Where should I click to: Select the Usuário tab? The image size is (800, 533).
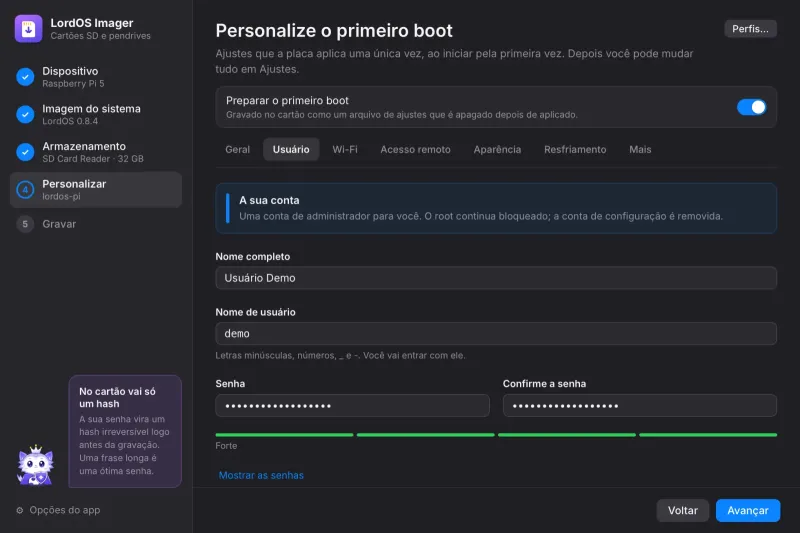tap(291, 149)
